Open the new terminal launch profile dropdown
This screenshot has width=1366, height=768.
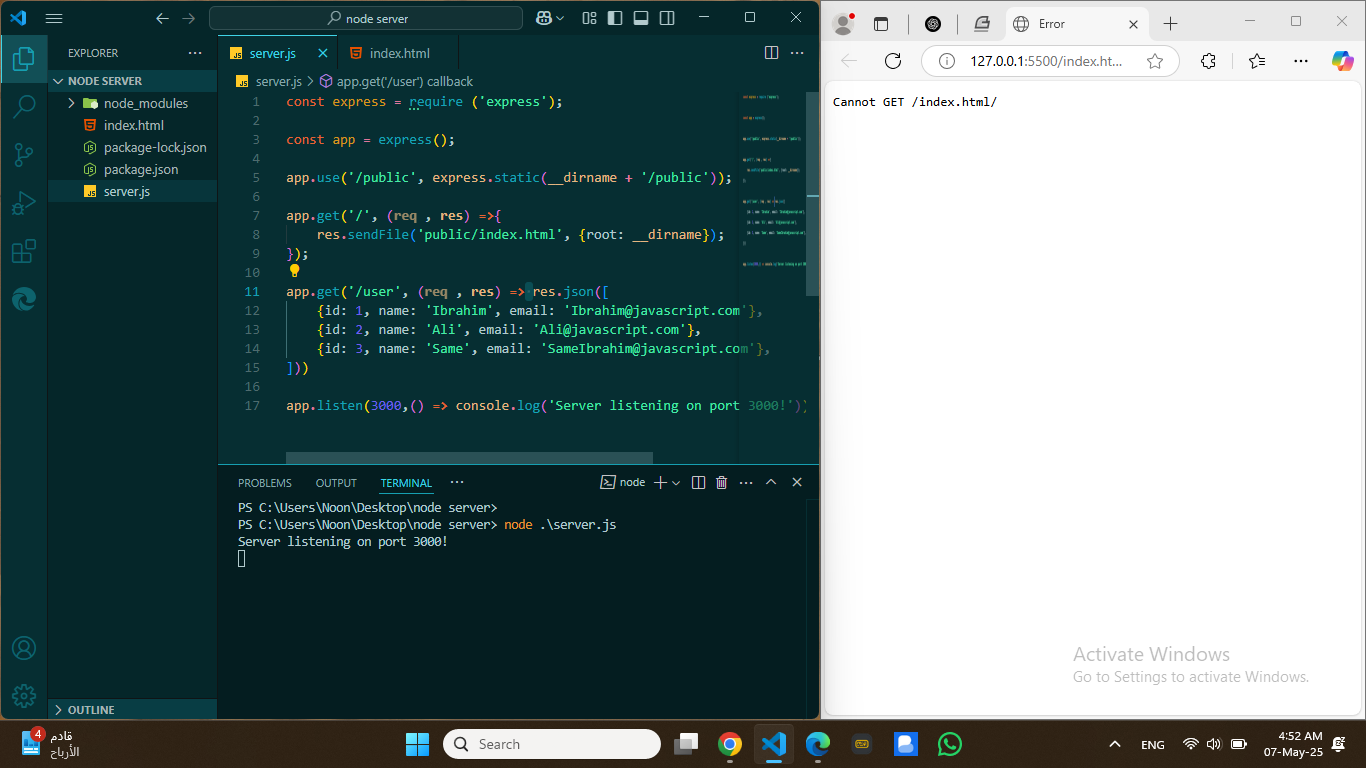(x=677, y=483)
